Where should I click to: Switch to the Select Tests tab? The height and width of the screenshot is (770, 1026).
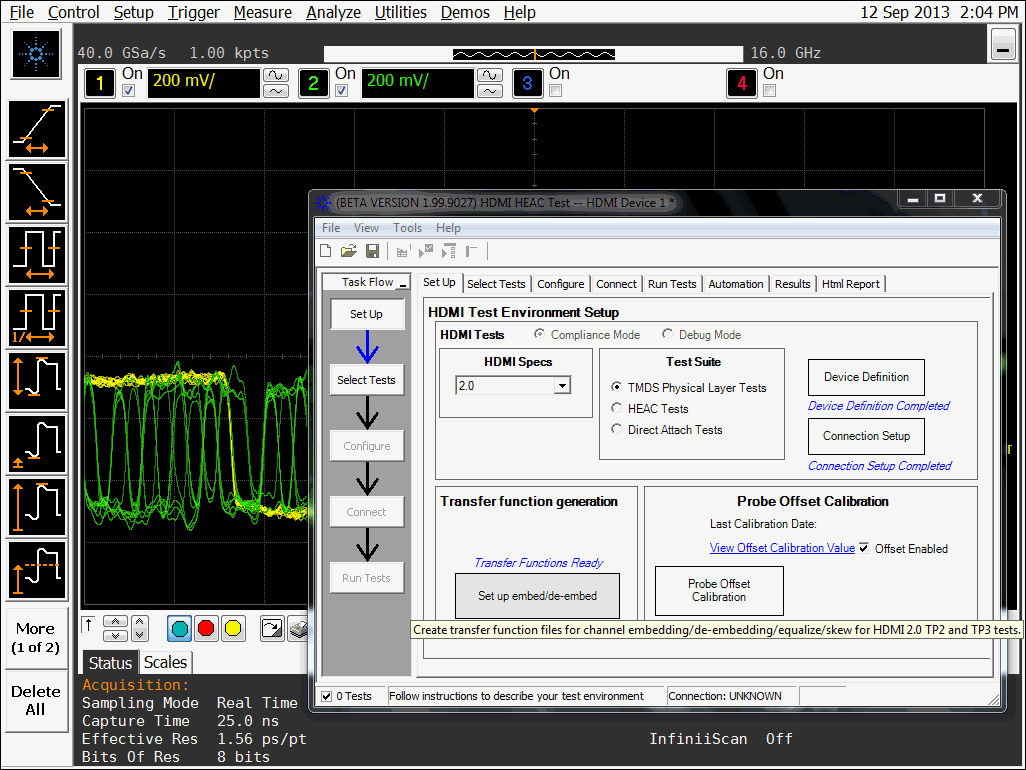496,284
